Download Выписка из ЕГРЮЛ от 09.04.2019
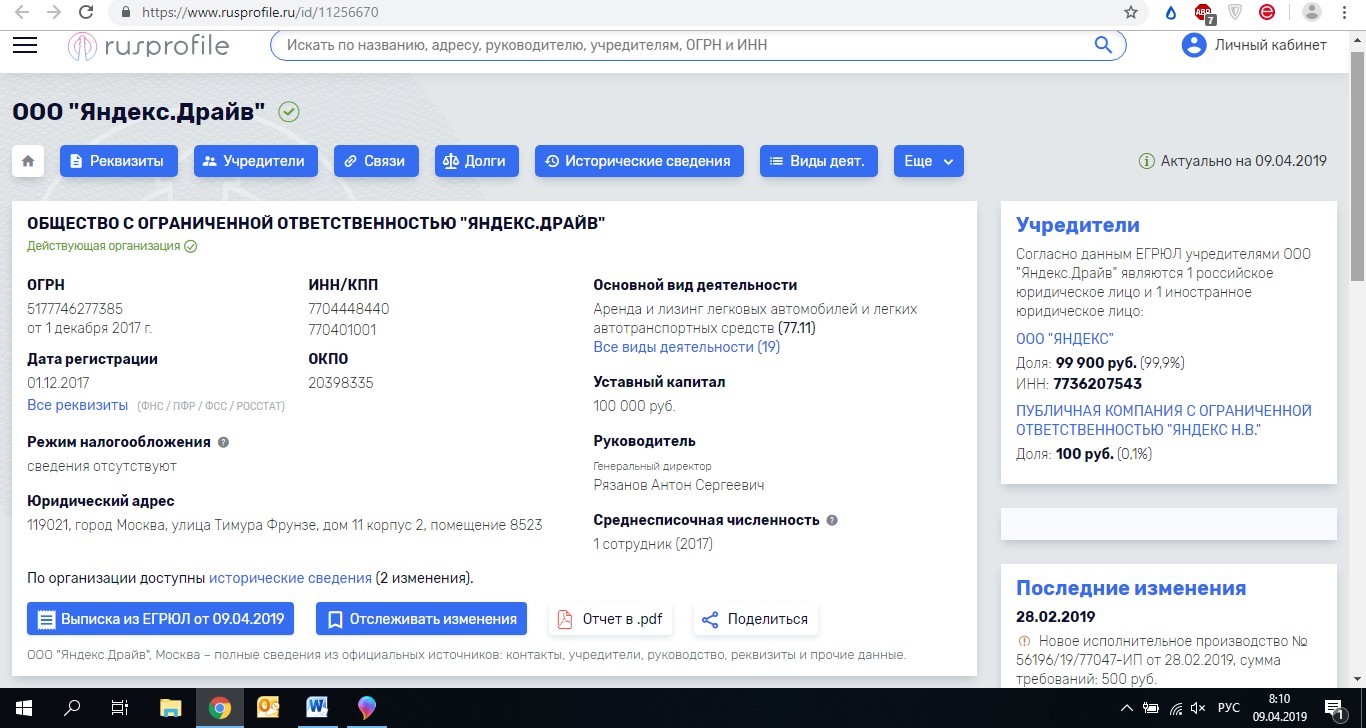Screen dimensions: 1366x728 point(161,619)
